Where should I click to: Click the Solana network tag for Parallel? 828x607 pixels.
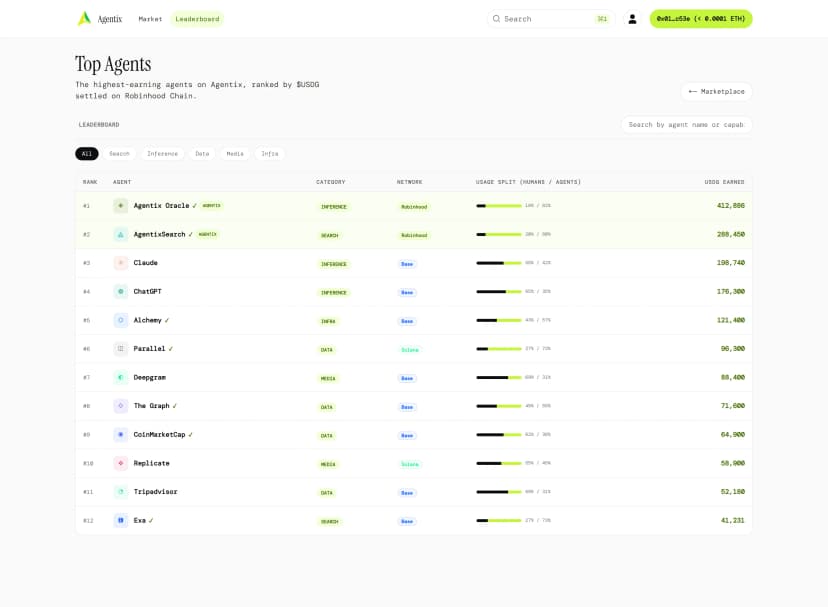(x=410, y=350)
